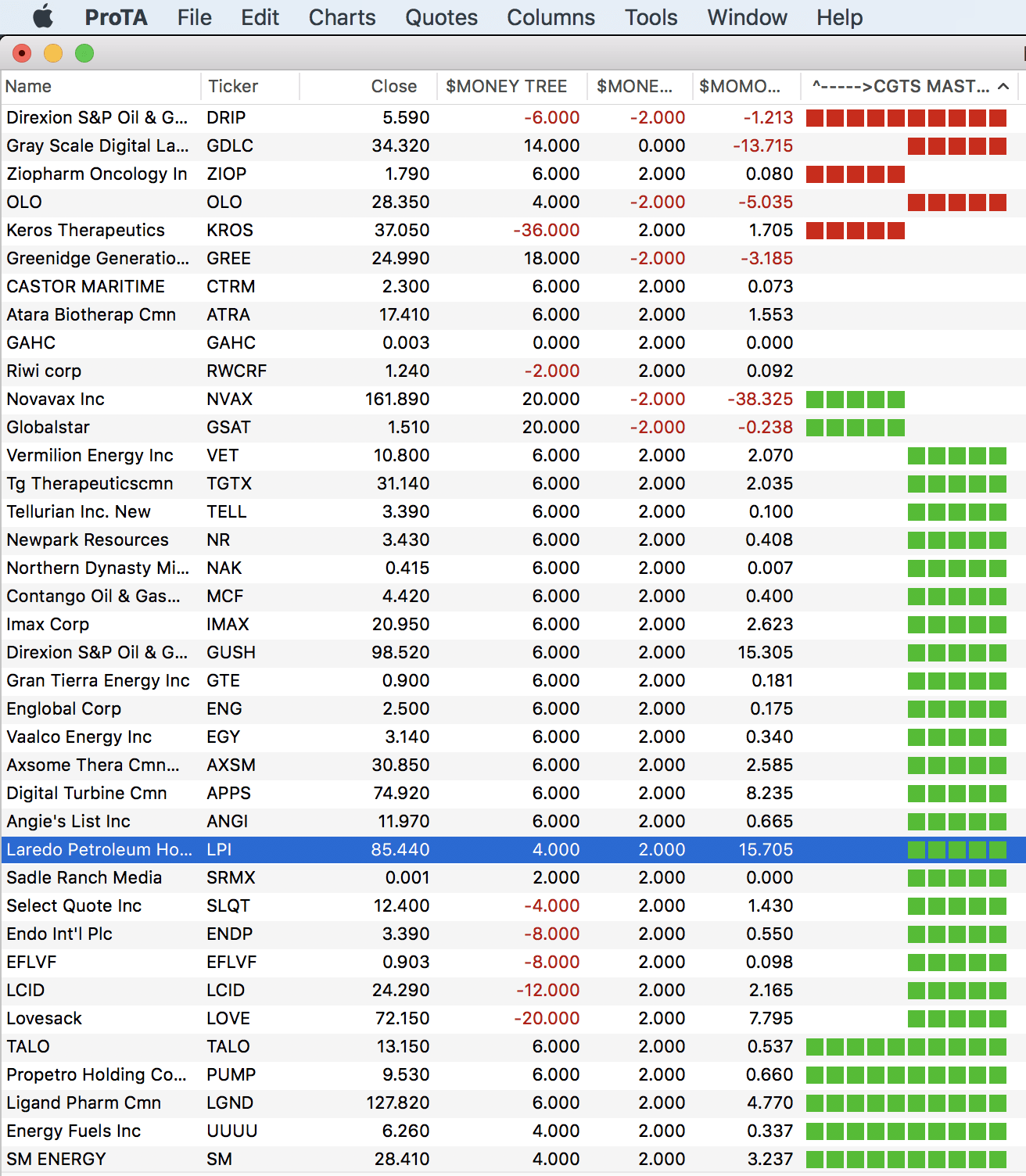Select the Imax Corp row
Viewport: 1026px width, 1176px height.
point(513,625)
